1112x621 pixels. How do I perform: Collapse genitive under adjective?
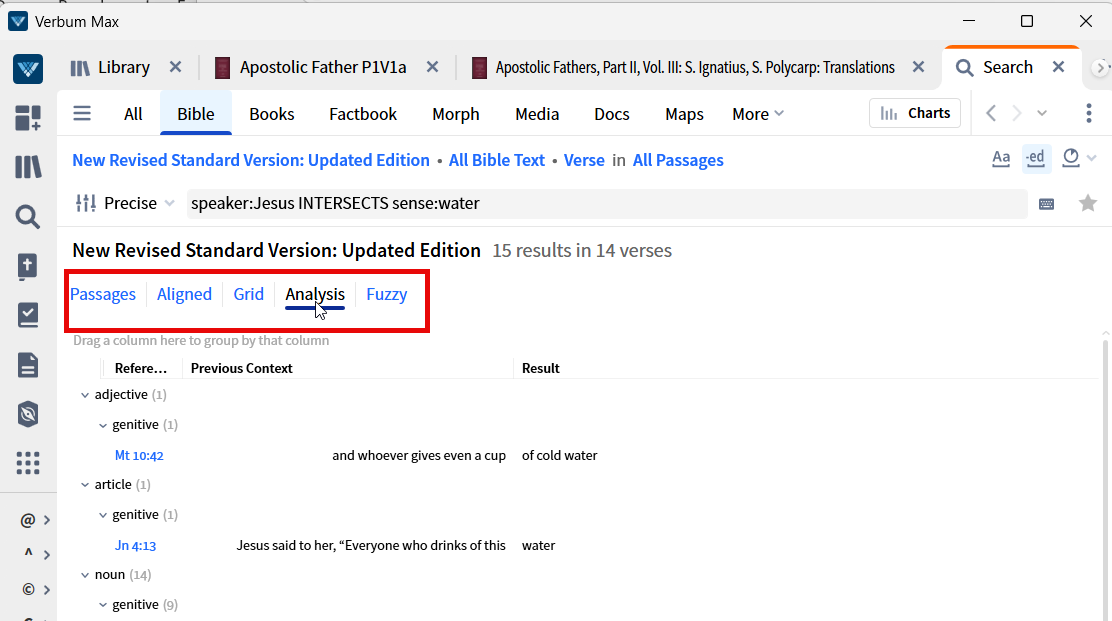[x=103, y=425]
